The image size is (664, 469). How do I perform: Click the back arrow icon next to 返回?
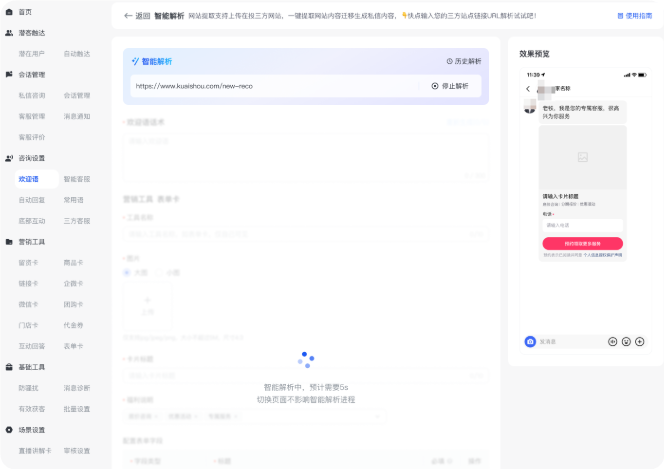[x=128, y=16]
